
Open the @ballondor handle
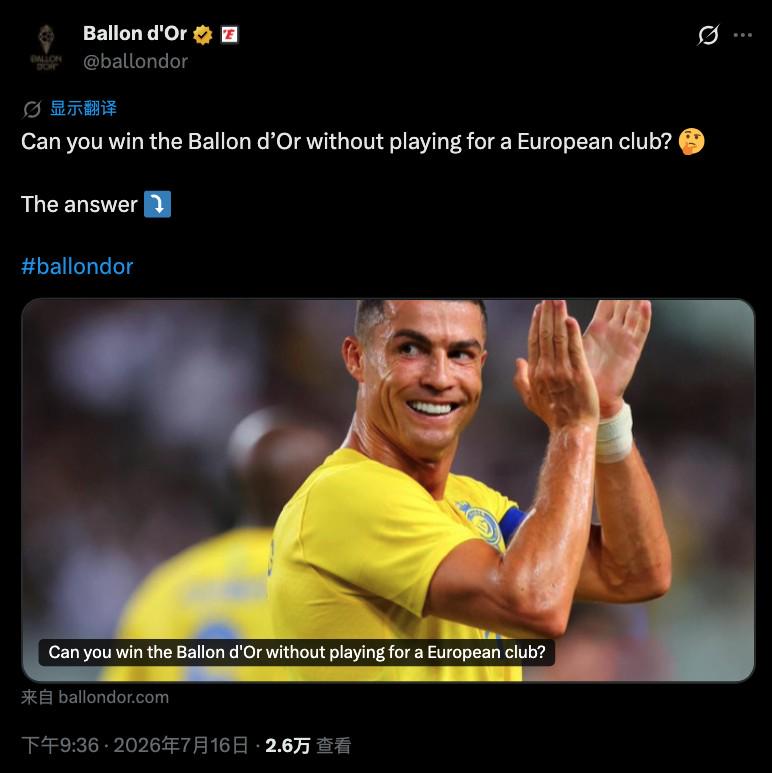(x=136, y=62)
